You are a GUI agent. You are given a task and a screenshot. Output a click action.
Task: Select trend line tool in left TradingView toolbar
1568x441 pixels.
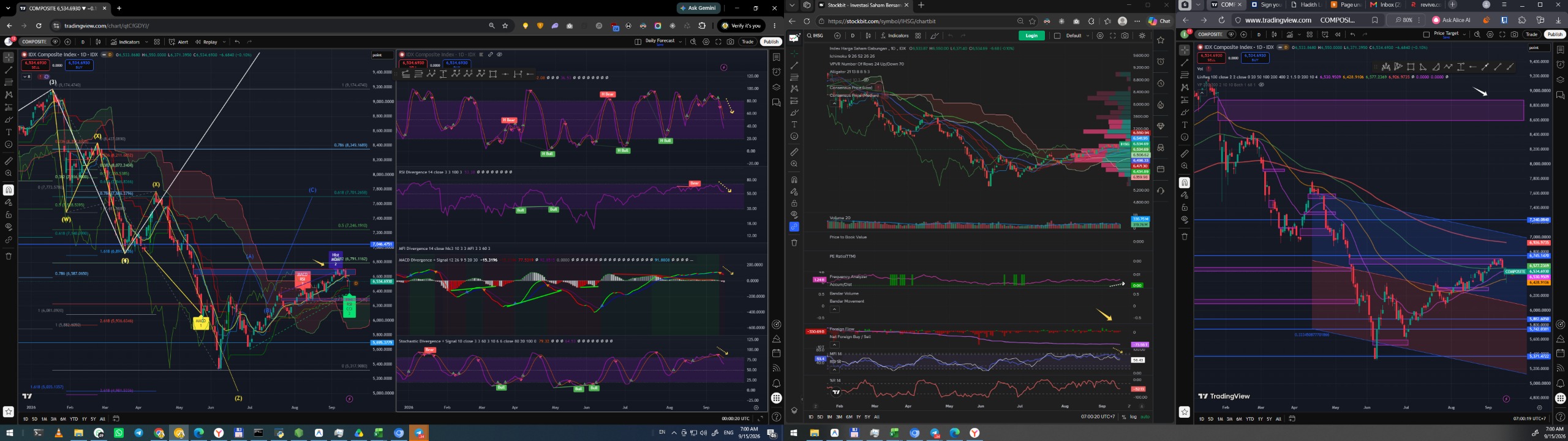[x=9, y=70]
